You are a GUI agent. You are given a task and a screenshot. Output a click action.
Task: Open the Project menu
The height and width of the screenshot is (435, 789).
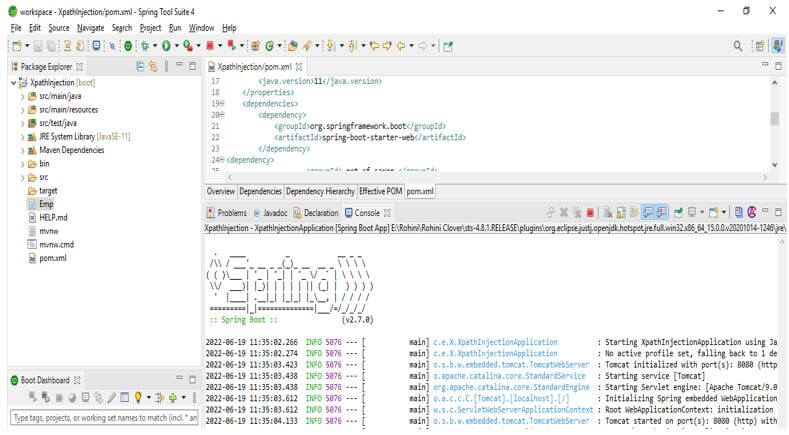coord(150,28)
